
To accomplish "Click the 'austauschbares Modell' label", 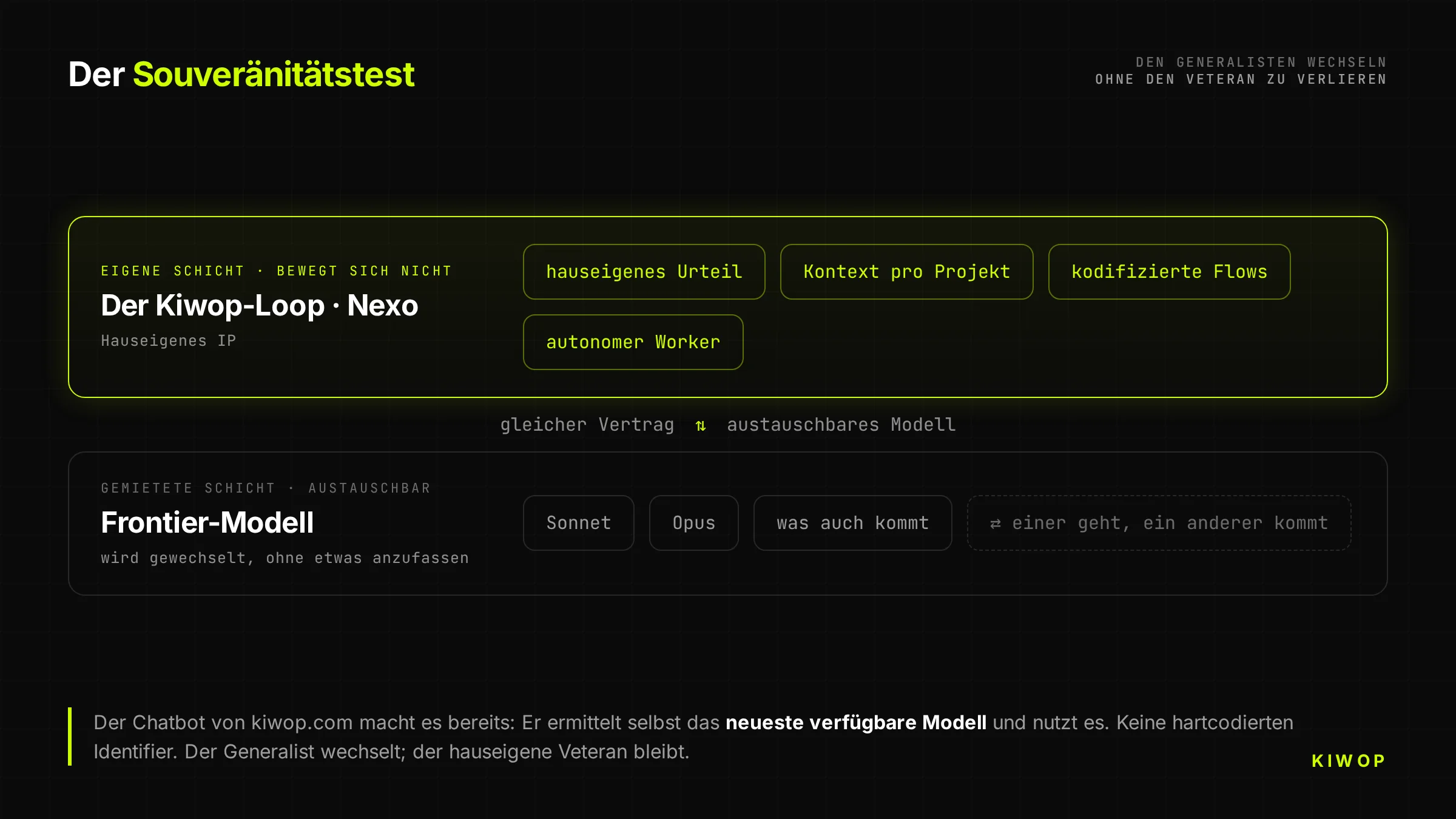I will pos(841,425).
